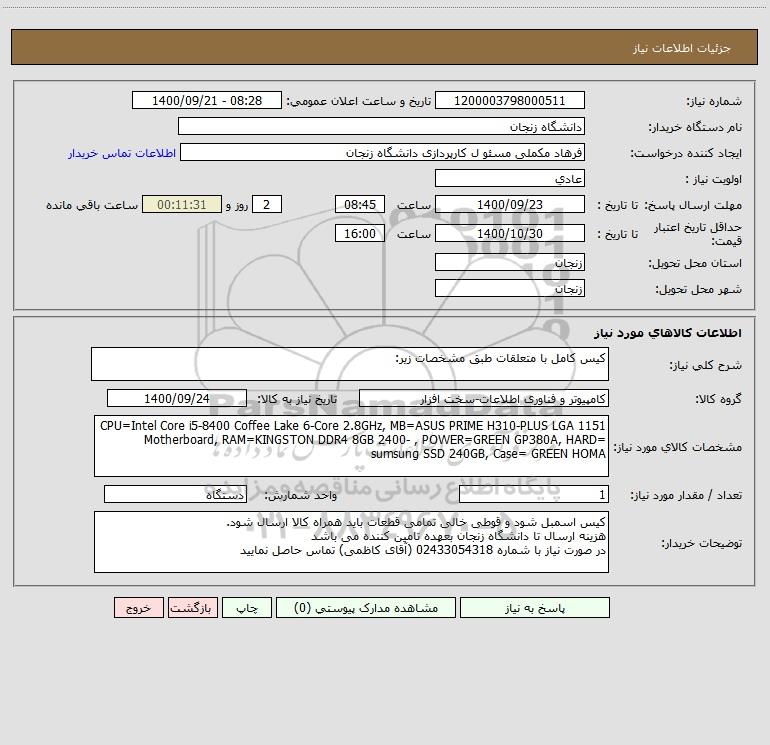Click the deadline time field 08:45
The image size is (770, 745).
pyautogui.click(x=359, y=204)
